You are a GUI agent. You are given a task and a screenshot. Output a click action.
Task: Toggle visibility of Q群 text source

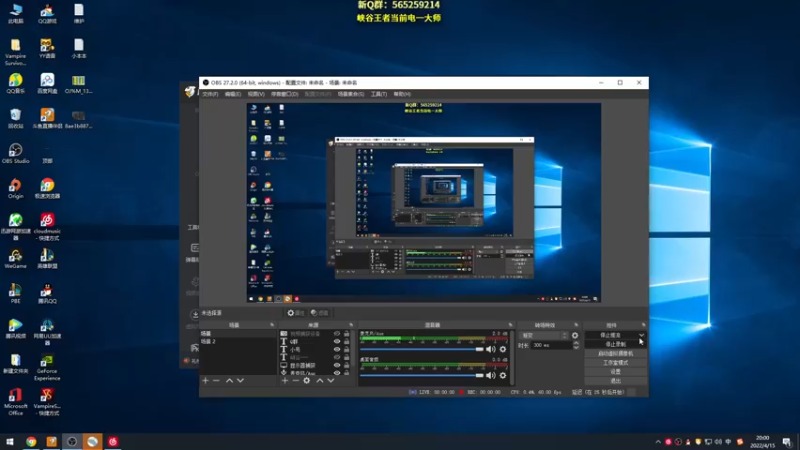click(x=337, y=342)
